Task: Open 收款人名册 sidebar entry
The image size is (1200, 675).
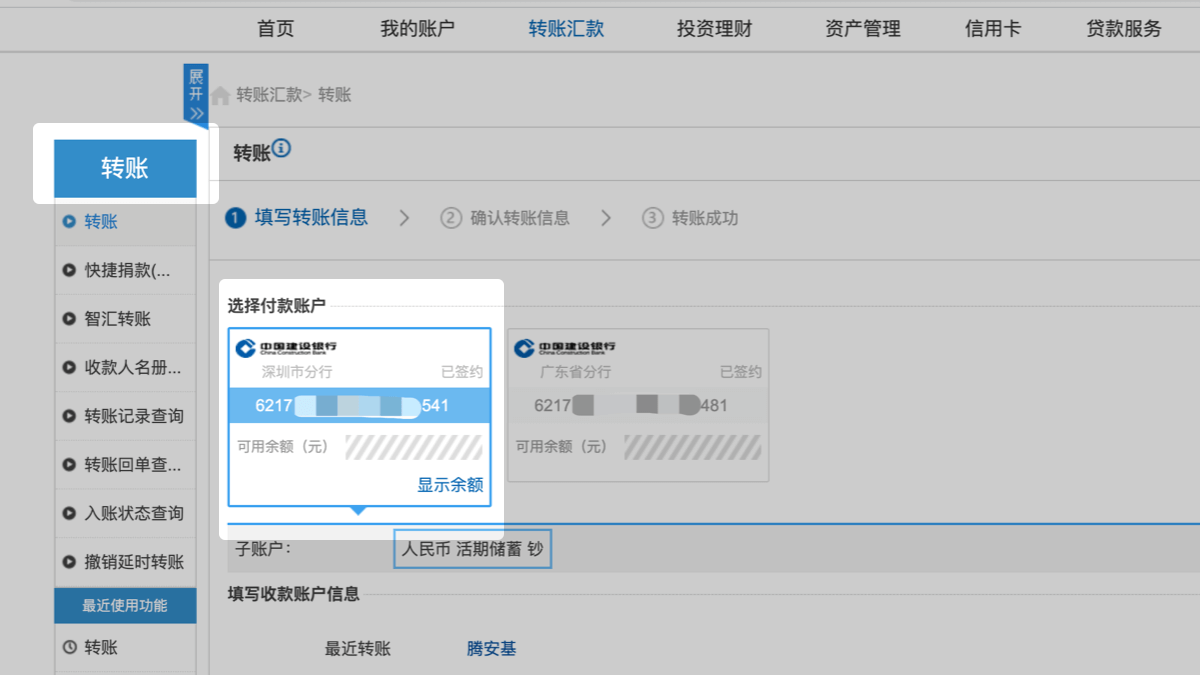Action: pyautogui.click(x=131, y=367)
